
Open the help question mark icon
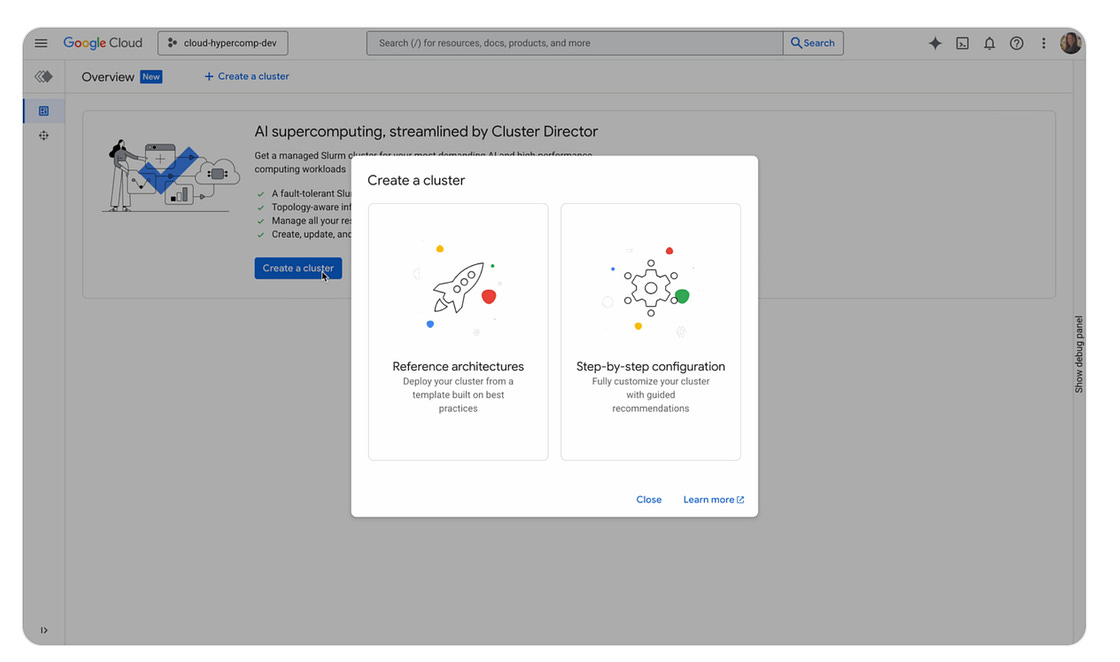click(x=1016, y=44)
